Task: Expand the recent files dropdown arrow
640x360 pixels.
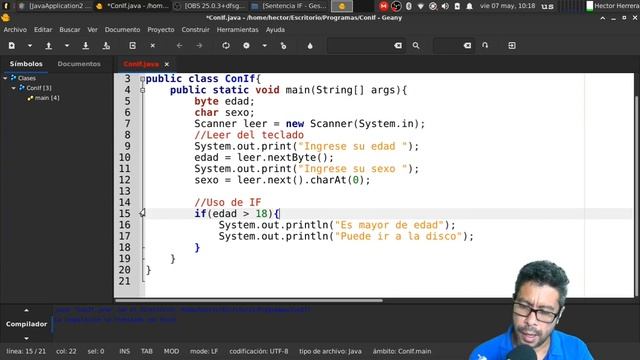Action: tap(67, 46)
